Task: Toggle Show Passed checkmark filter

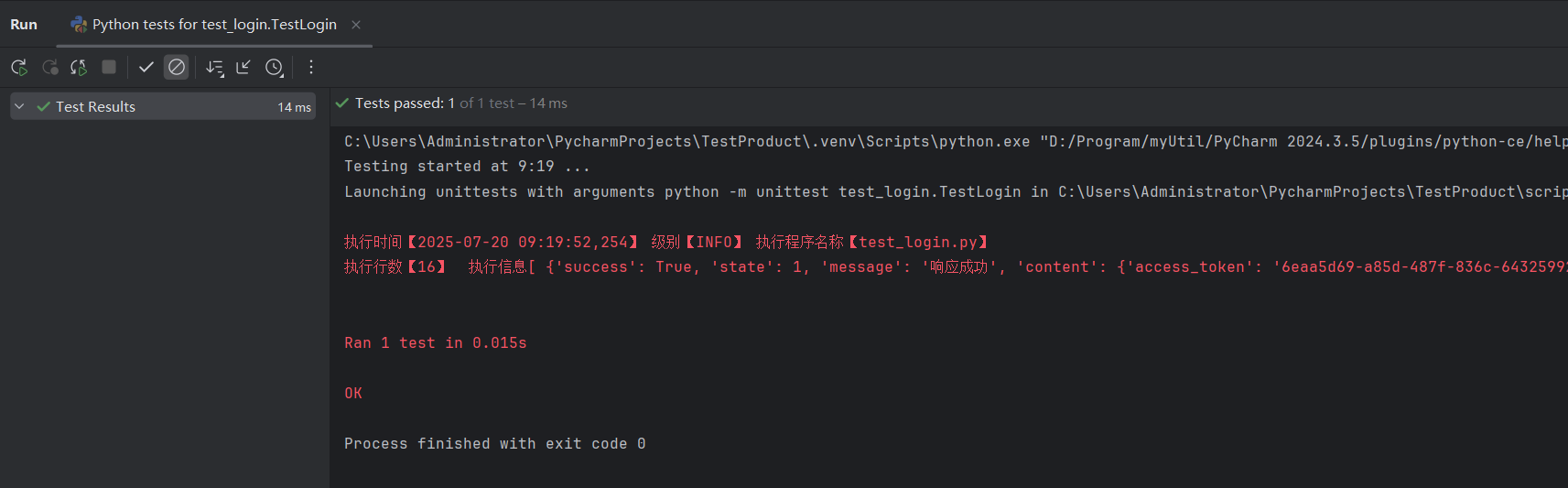Action: 146,67
